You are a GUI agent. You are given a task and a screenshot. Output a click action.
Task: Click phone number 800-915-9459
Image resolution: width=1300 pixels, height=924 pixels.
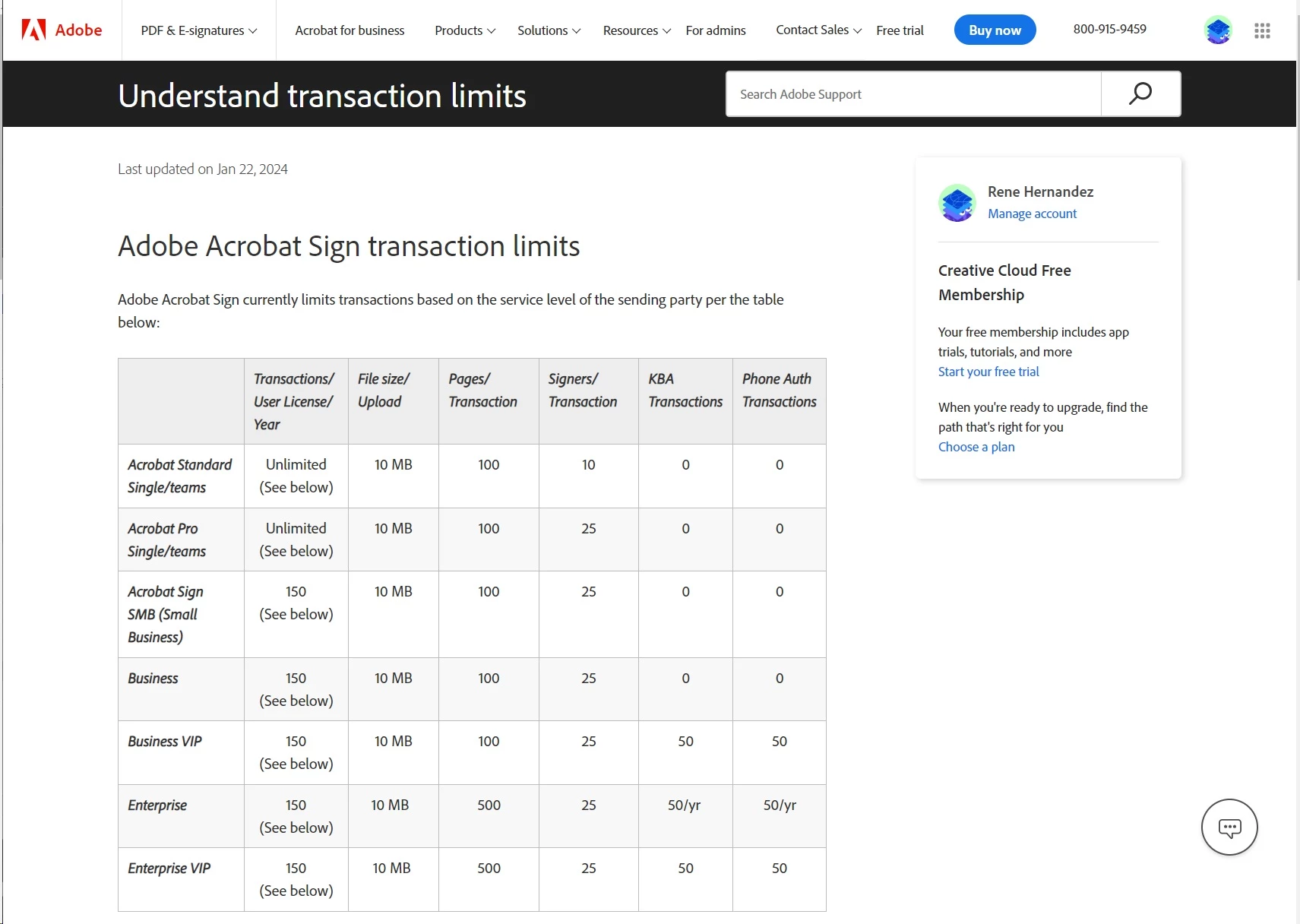click(x=1109, y=29)
